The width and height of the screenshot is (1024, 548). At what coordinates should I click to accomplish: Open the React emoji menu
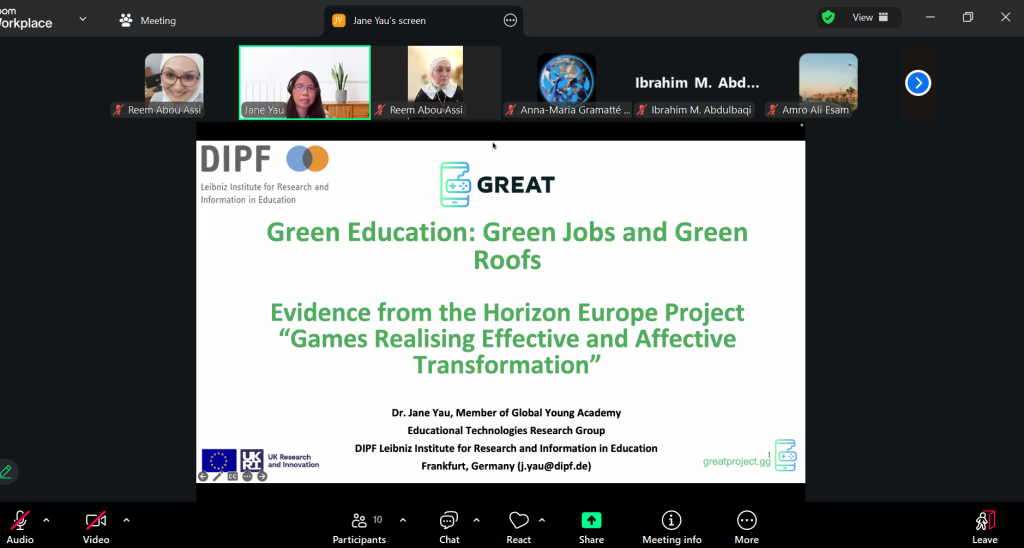pyautogui.click(x=518, y=526)
